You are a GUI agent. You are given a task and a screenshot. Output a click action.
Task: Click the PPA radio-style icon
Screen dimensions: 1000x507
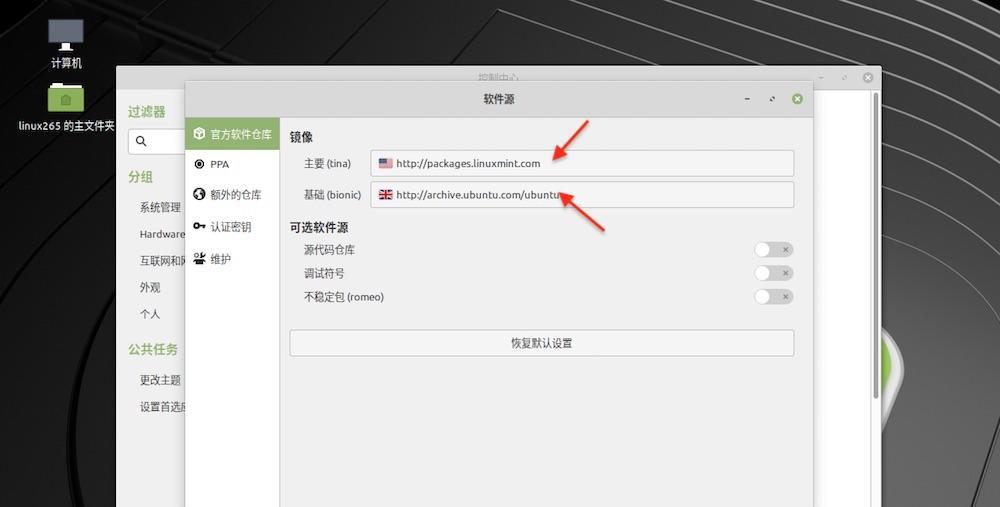click(199, 164)
